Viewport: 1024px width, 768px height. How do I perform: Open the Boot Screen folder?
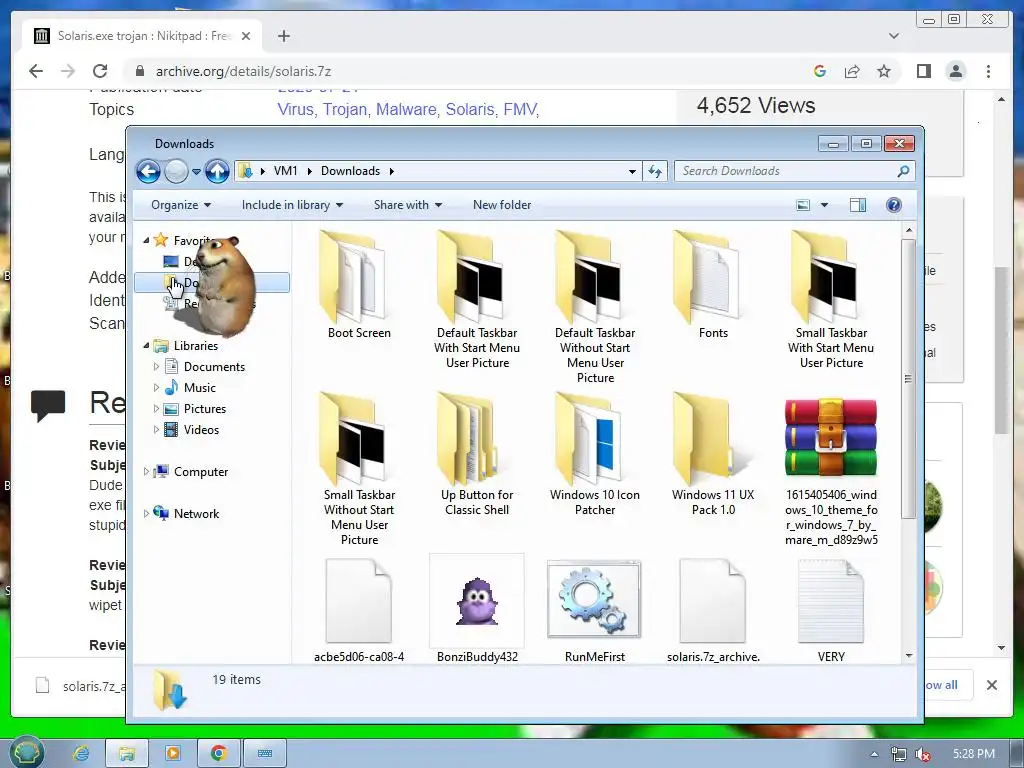359,285
